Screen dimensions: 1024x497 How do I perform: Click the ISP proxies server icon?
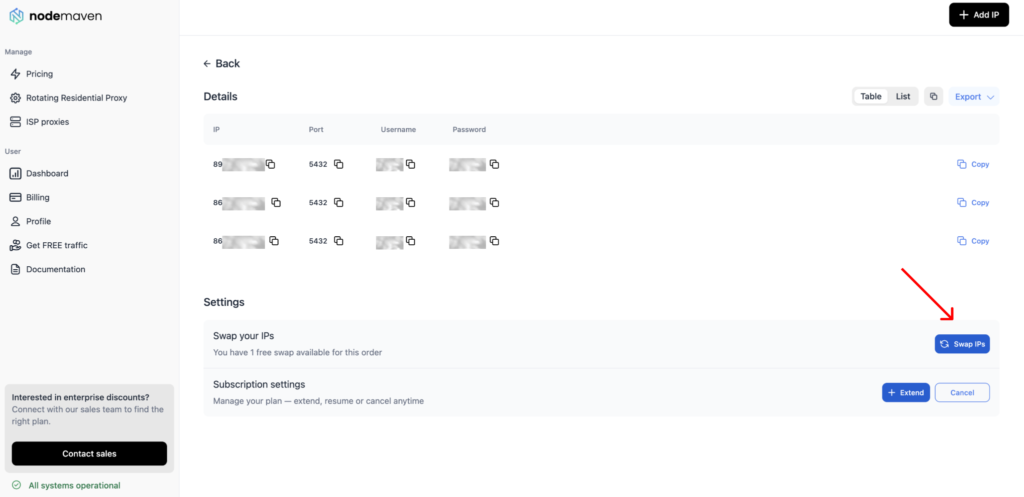pyautogui.click(x=16, y=121)
